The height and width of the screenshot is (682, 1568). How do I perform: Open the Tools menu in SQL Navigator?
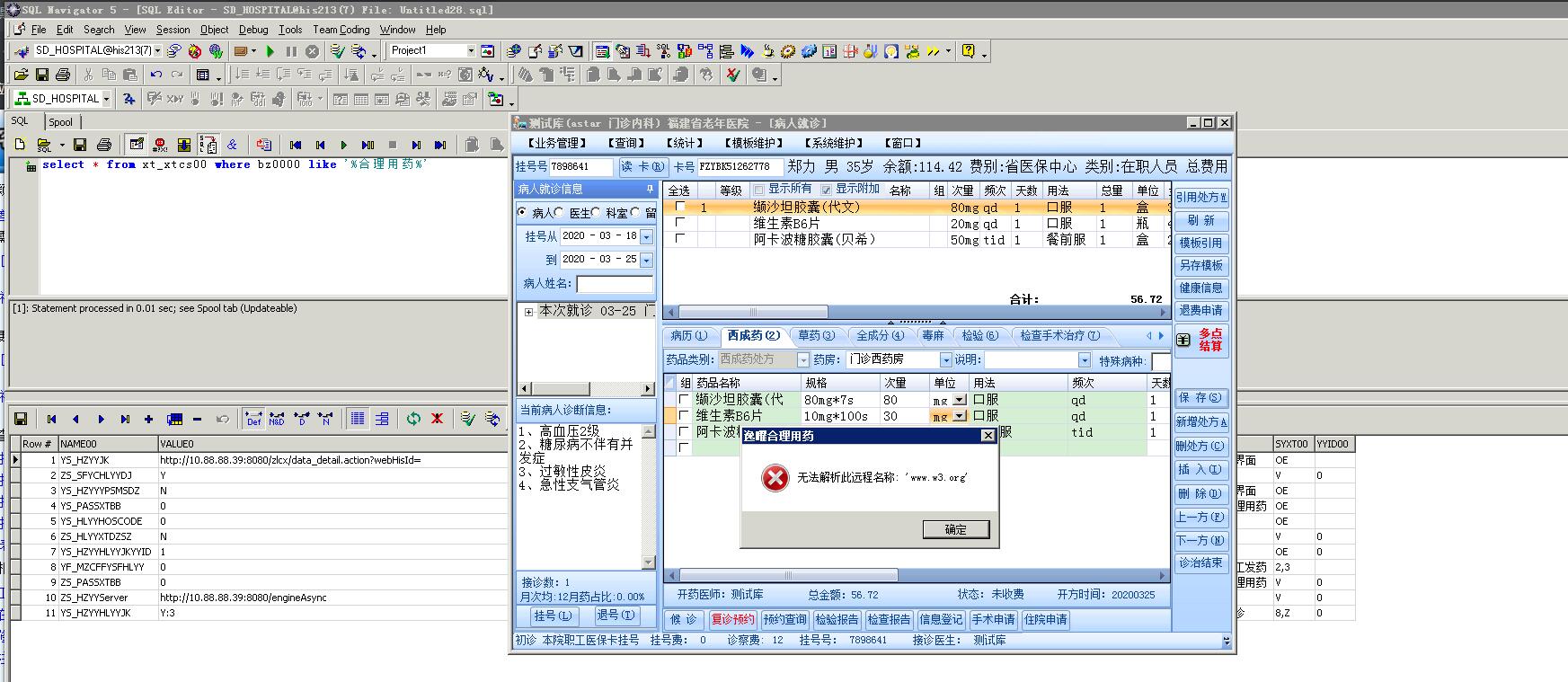(290, 30)
